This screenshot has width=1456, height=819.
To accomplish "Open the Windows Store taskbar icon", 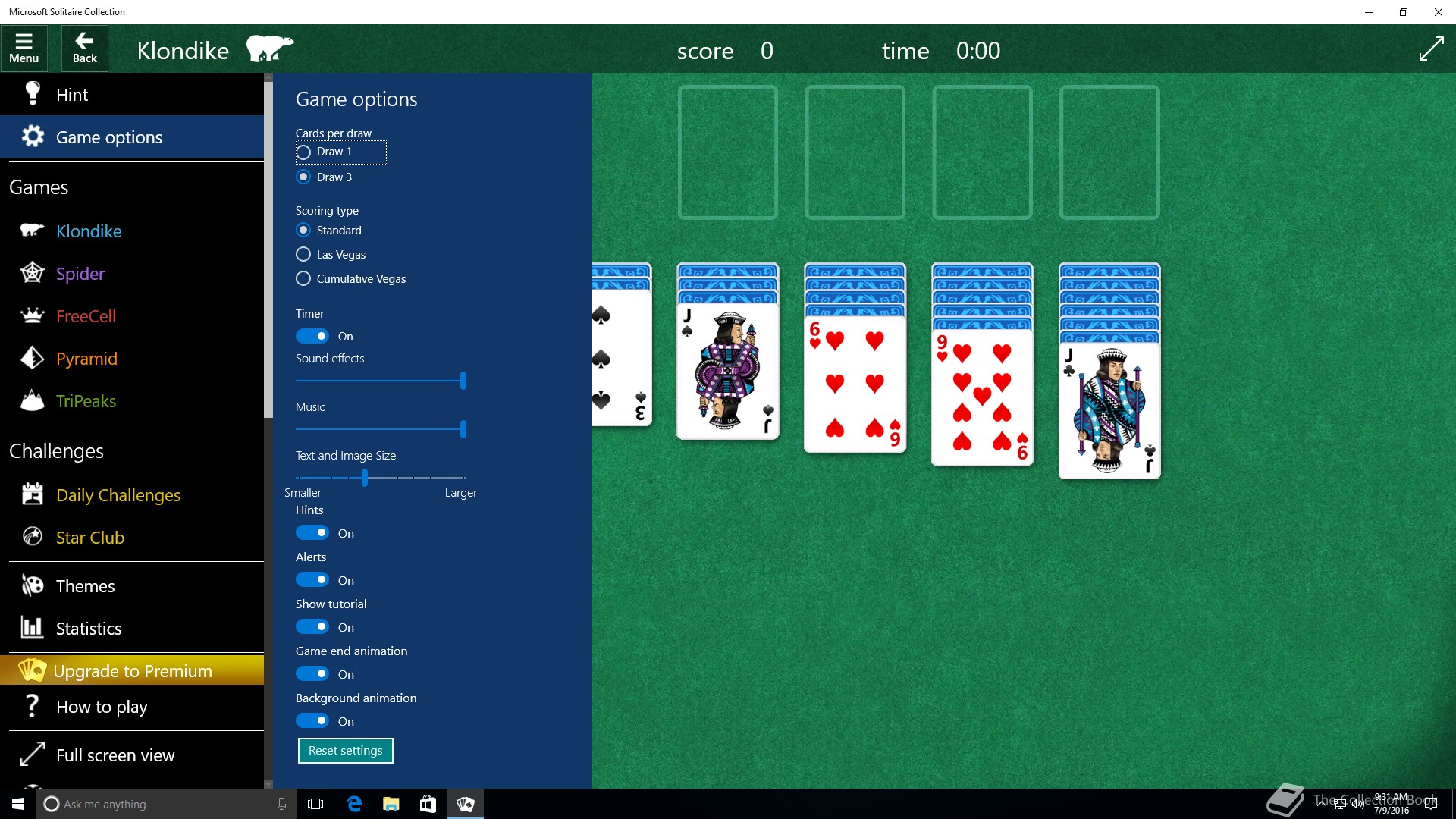I will pos(428,804).
